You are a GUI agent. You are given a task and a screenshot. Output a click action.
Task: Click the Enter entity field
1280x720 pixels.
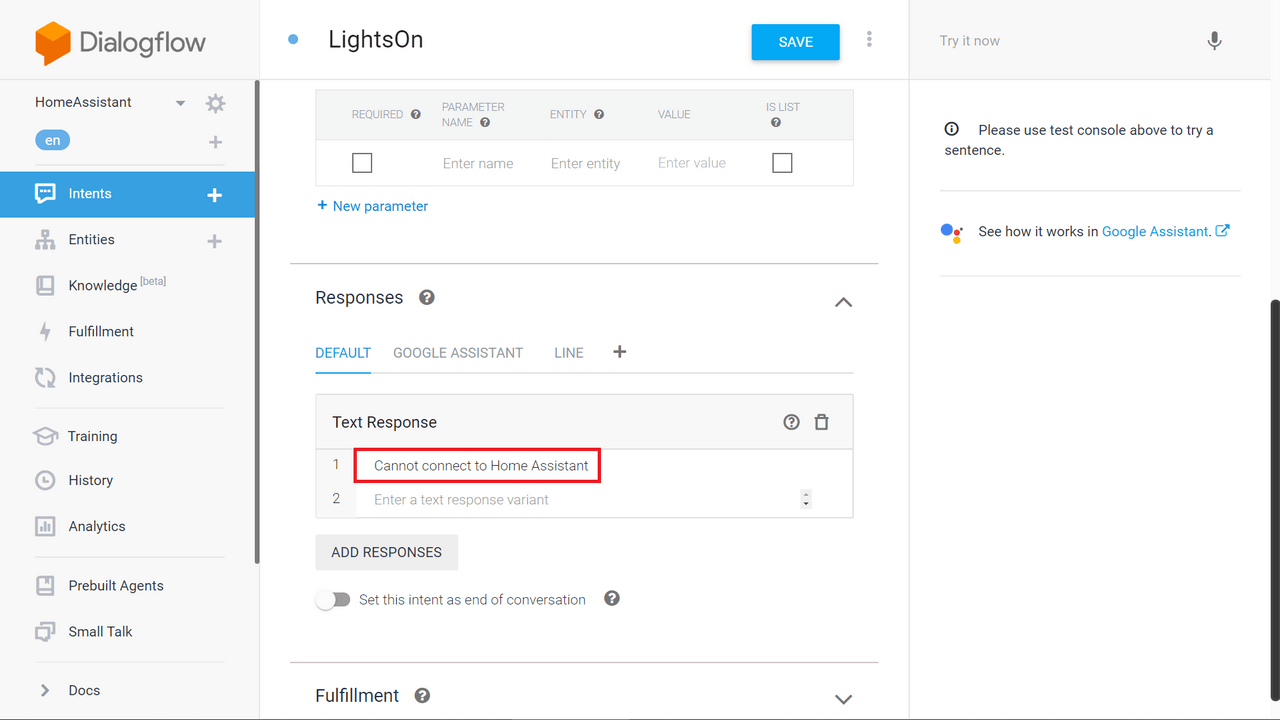pyautogui.click(x=586, y=163)
